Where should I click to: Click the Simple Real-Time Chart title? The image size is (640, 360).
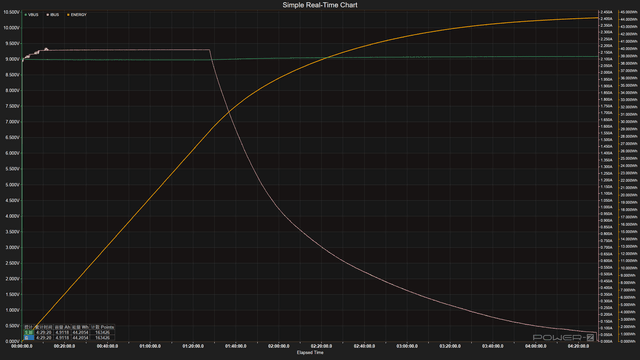[320, 5]
